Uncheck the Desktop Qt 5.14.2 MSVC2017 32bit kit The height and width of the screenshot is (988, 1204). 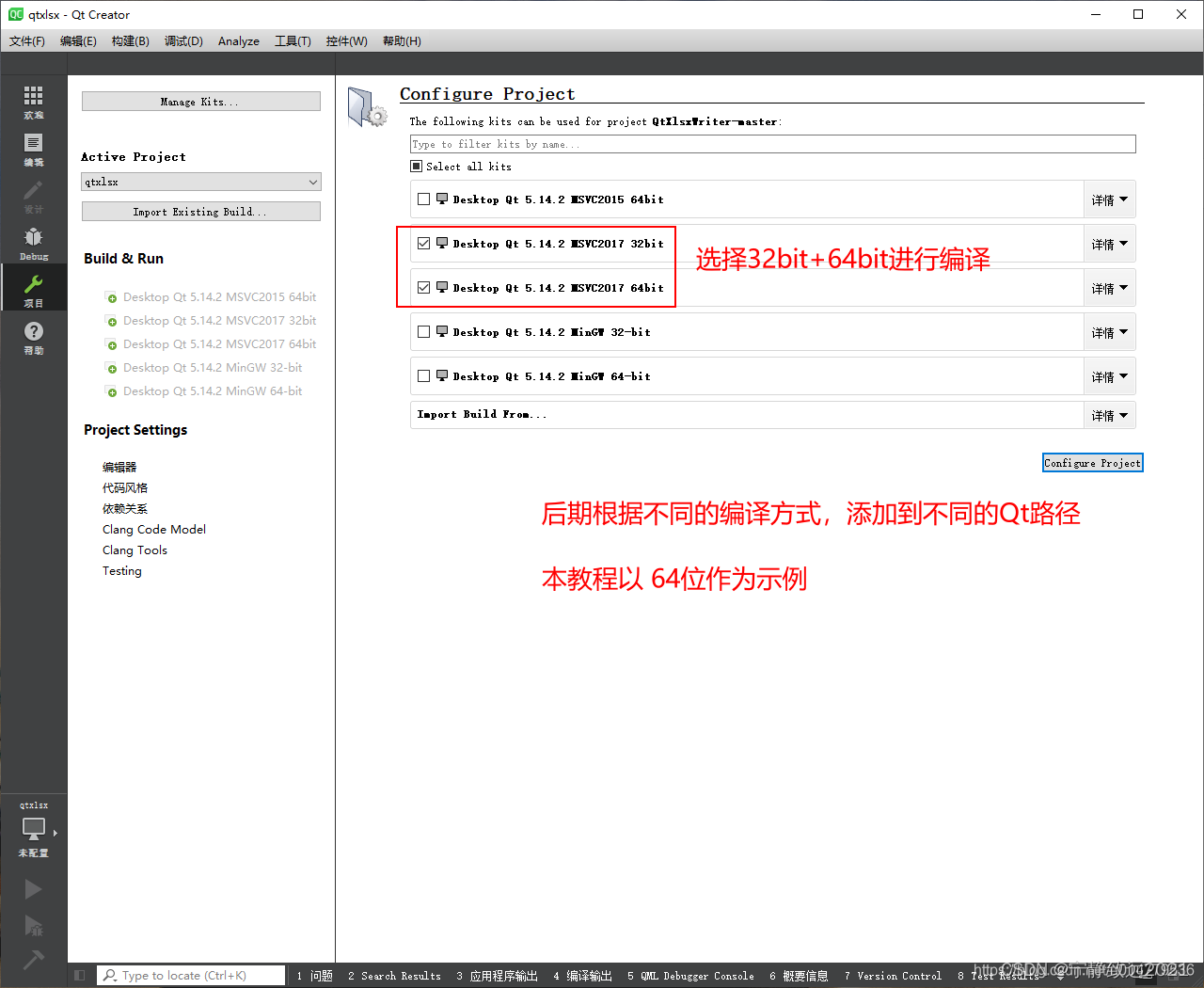(x=423, y=243)
